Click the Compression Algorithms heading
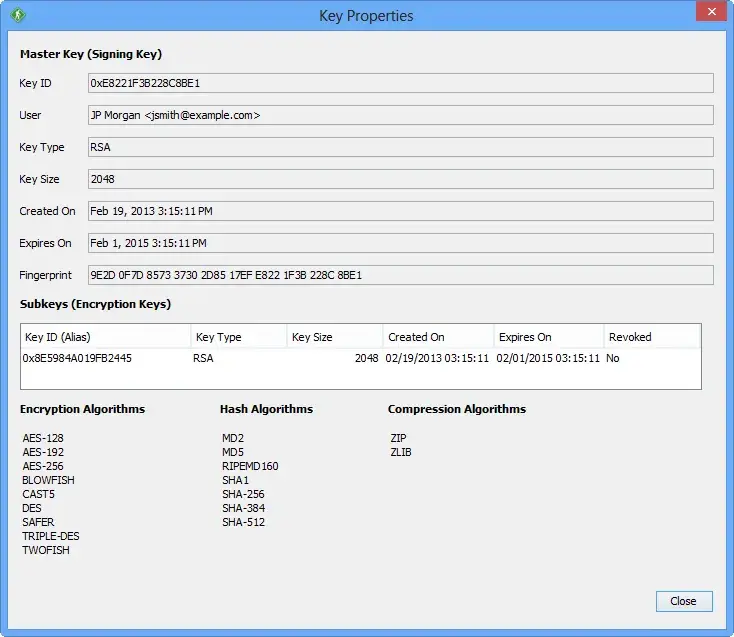Viewport: 734px width, 637px height. pyautogui.click(x=457, y=409)
